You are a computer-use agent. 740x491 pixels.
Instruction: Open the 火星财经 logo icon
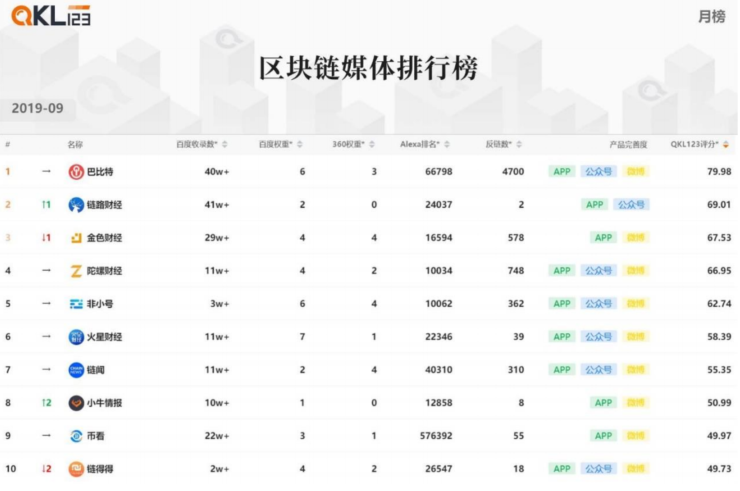pos(76,337)
